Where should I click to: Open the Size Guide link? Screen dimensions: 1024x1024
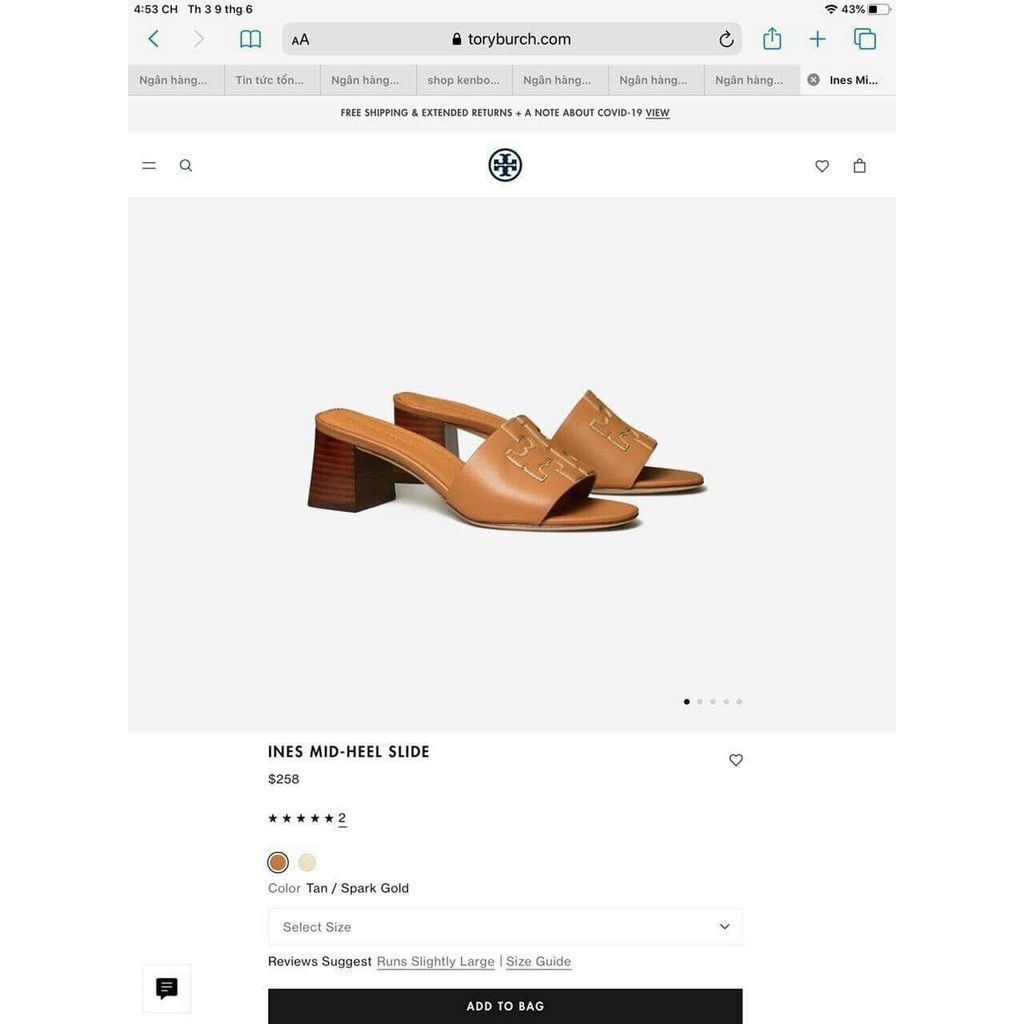(x=538, y=962)
